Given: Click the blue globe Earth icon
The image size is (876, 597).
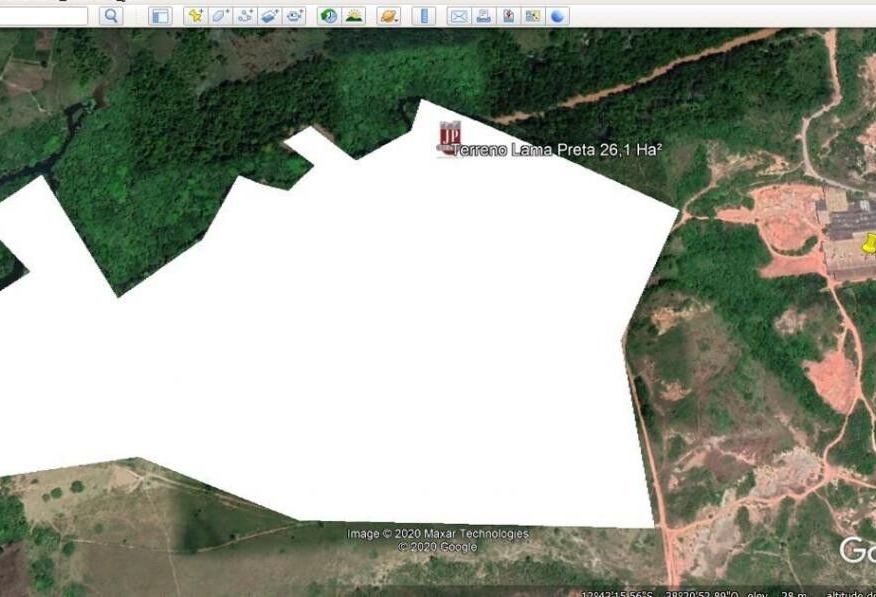Looking at the screenshot, I should point(558,16).
